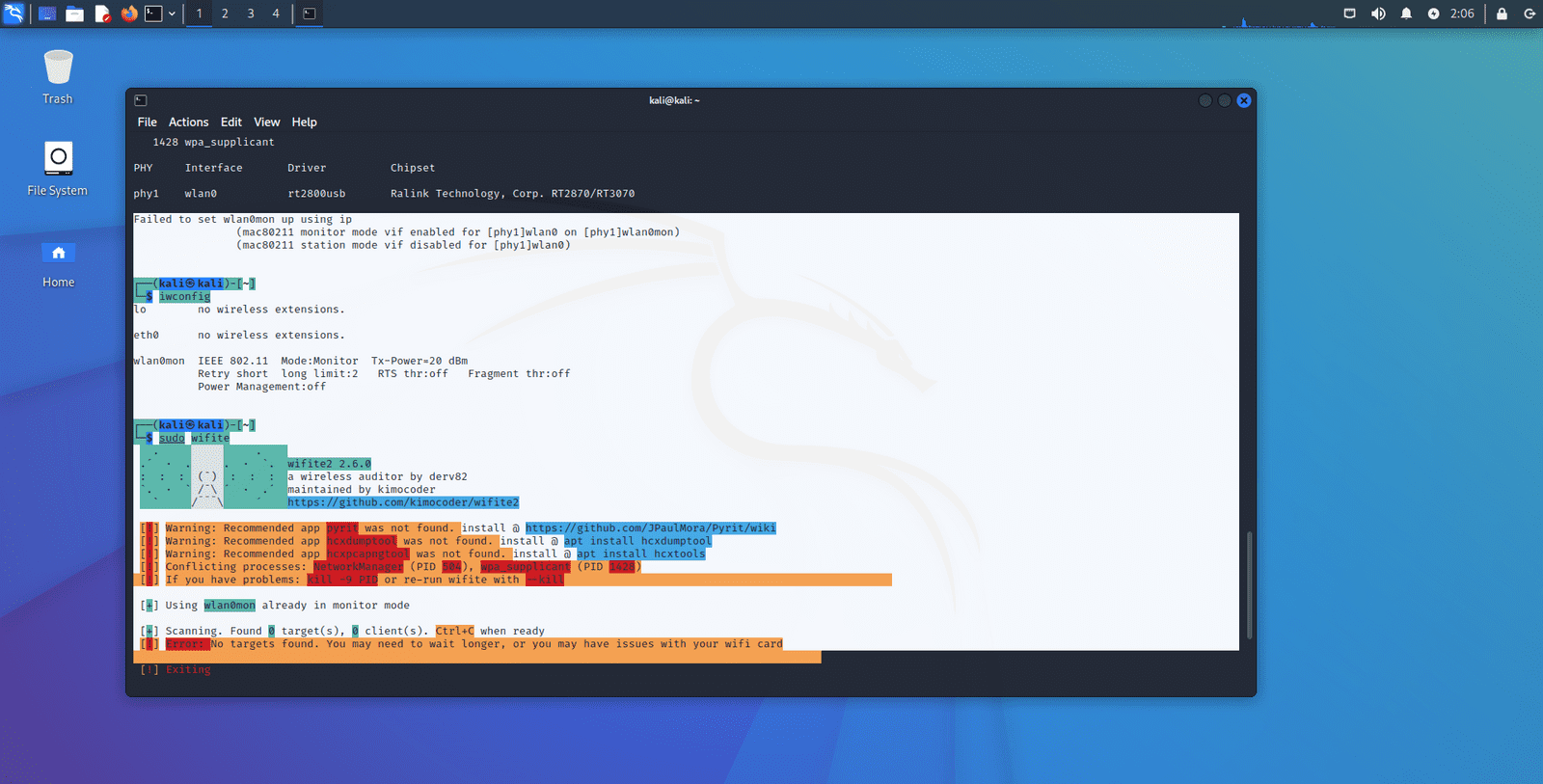The width and height of the screenshot is (1543, 784).
Task: Click the log out icon
Action: (1529, 14)
